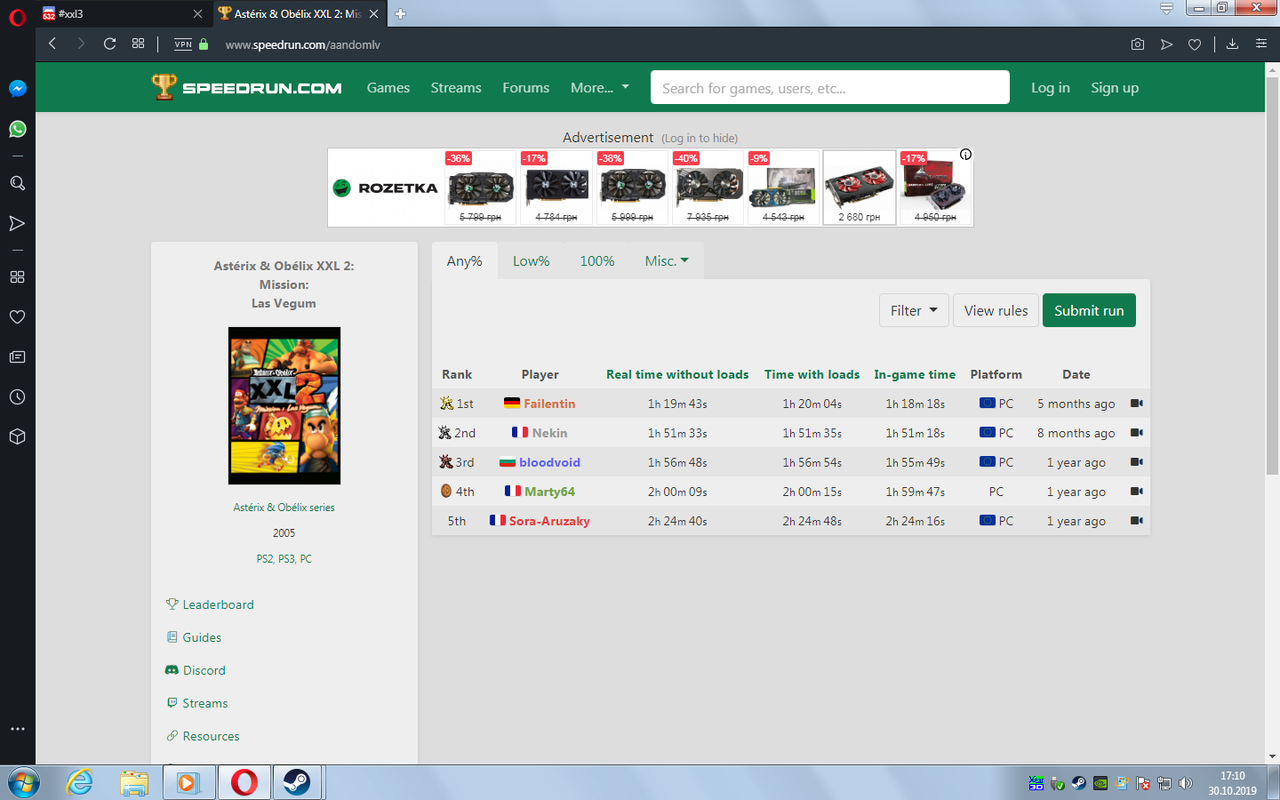
Task: Watch video of Failentin's run
Action: [1137, 404]
